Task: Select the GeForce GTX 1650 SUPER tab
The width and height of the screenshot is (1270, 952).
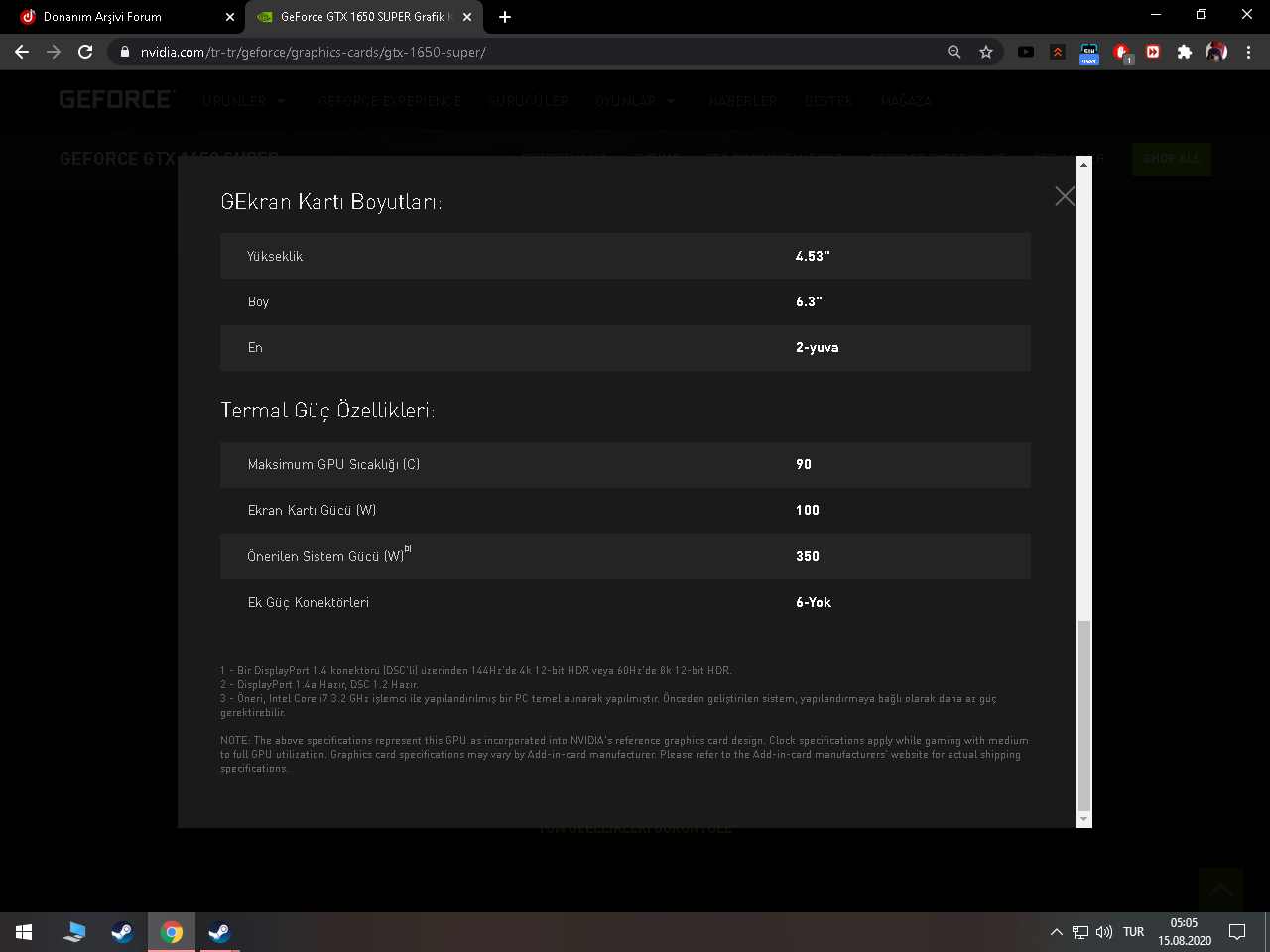Action: coord(364,17)
